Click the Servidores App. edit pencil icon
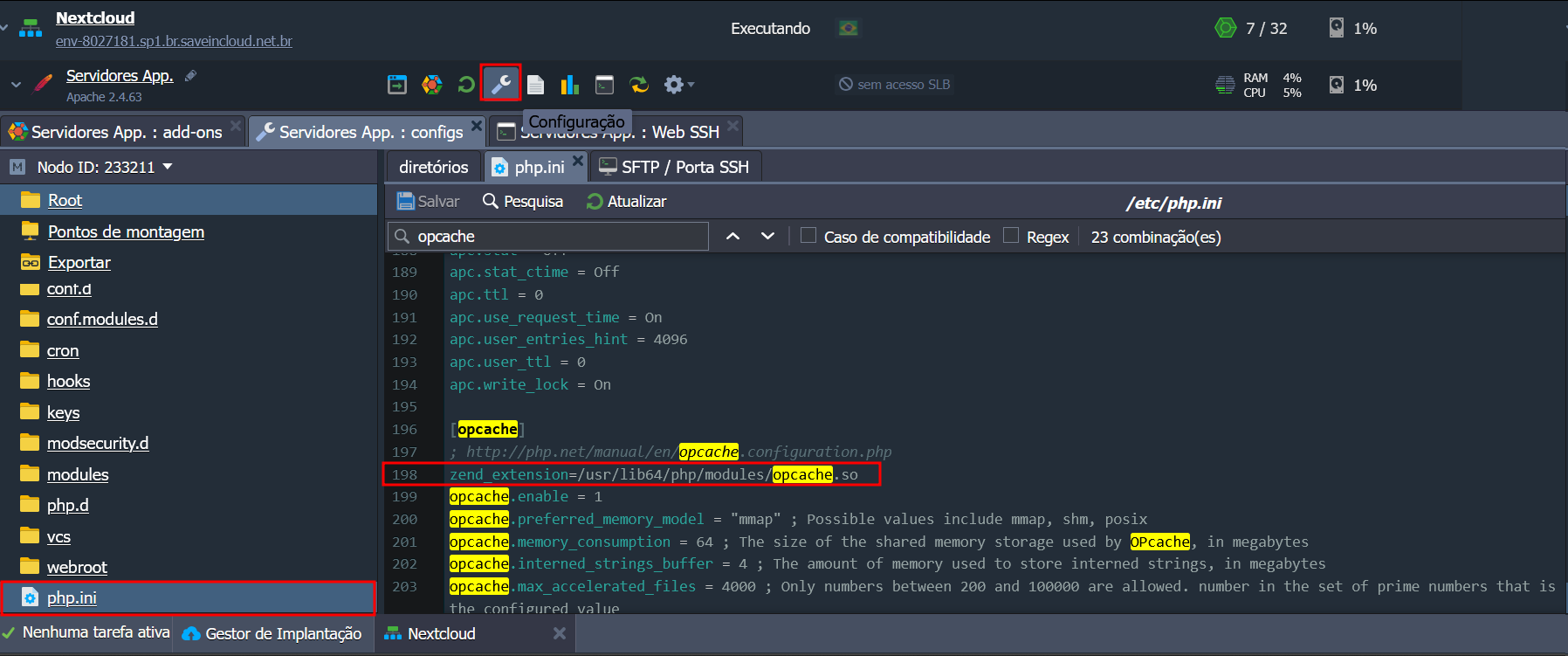This screenshot has width=1568, height=656. click(190, 76)
